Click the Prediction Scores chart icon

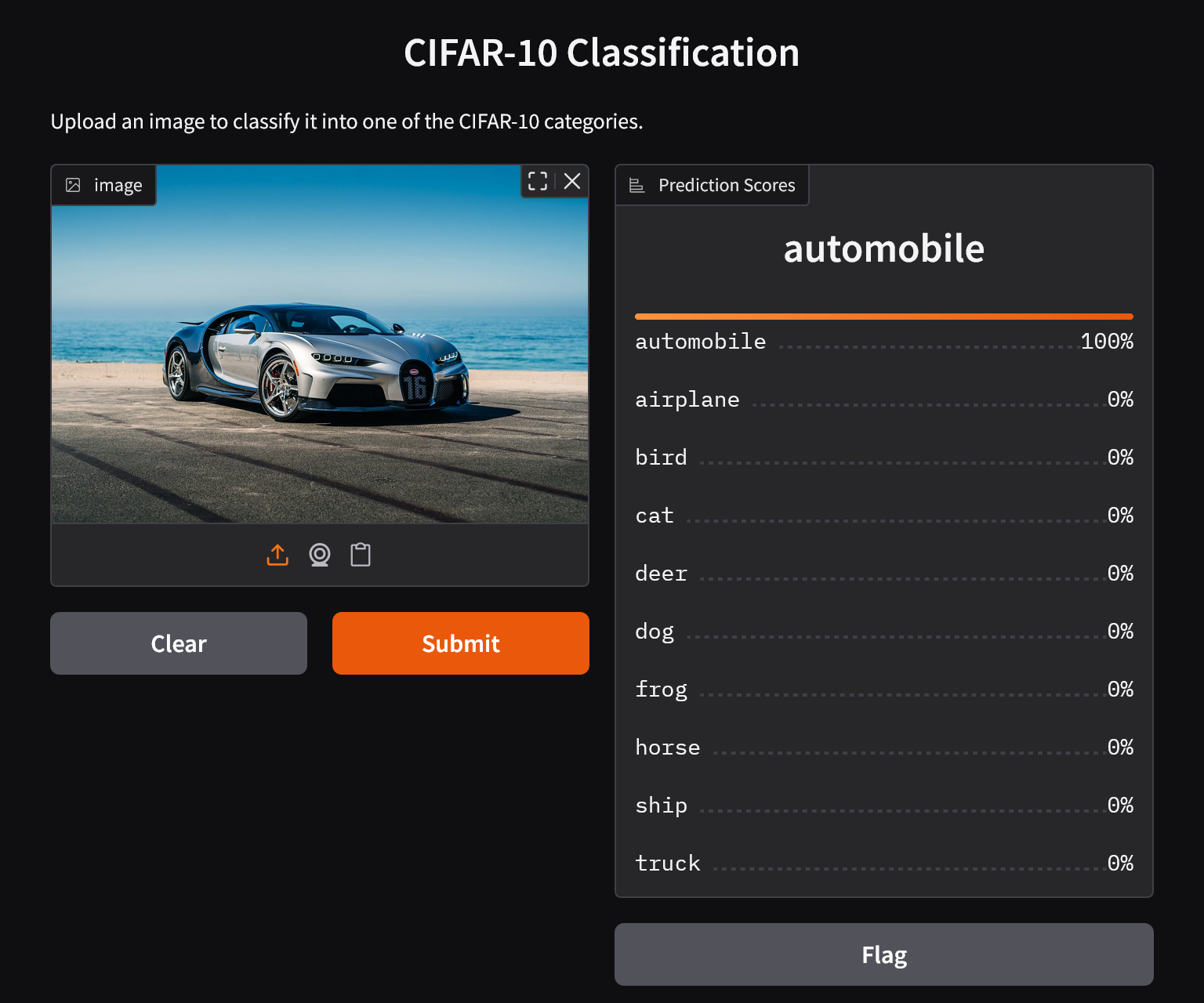point(637,185)
